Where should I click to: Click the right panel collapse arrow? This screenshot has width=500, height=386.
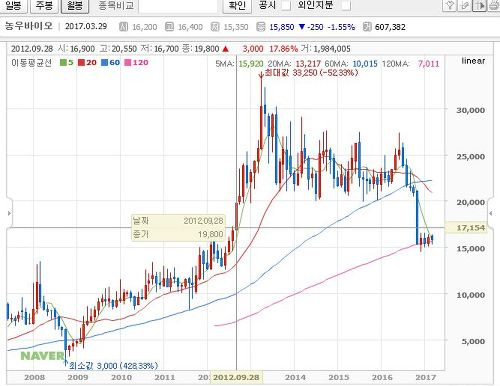491,213
